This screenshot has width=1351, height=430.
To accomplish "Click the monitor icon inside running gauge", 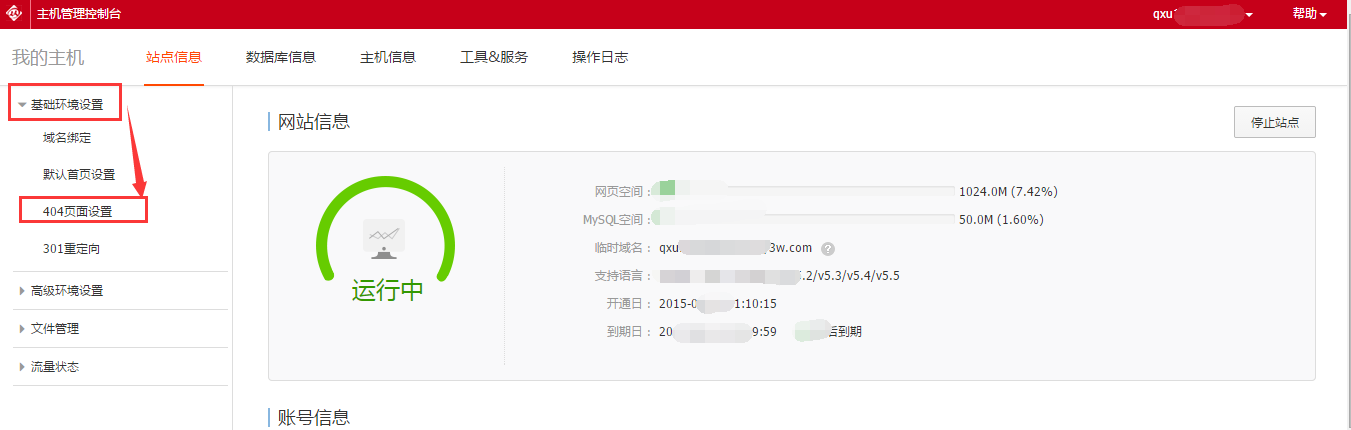I will 385,240.
